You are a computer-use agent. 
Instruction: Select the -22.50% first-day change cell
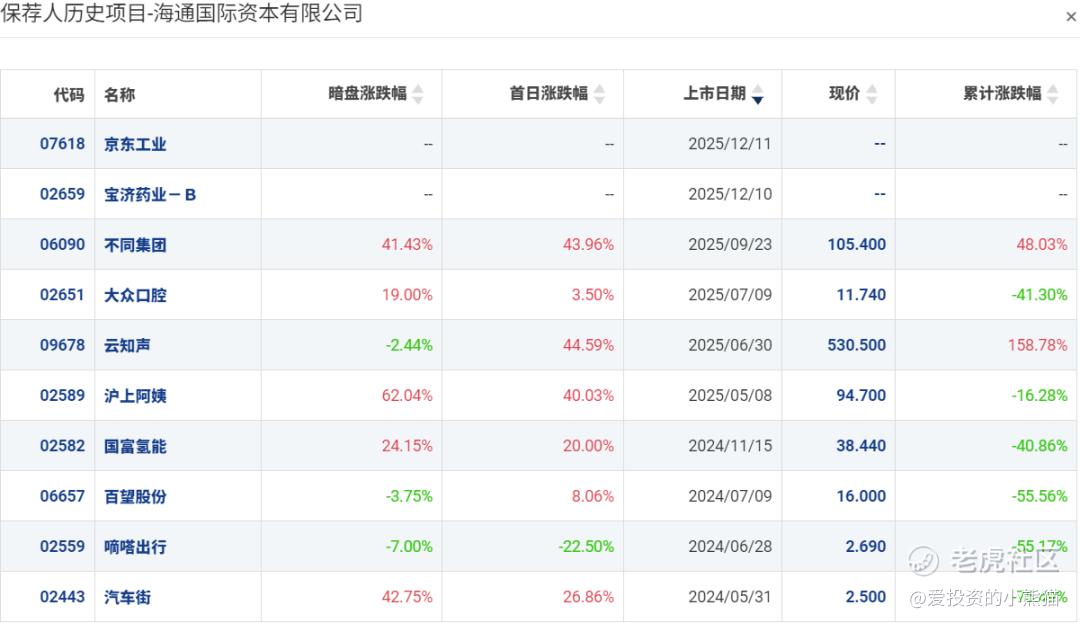click(x=586, y=546)
